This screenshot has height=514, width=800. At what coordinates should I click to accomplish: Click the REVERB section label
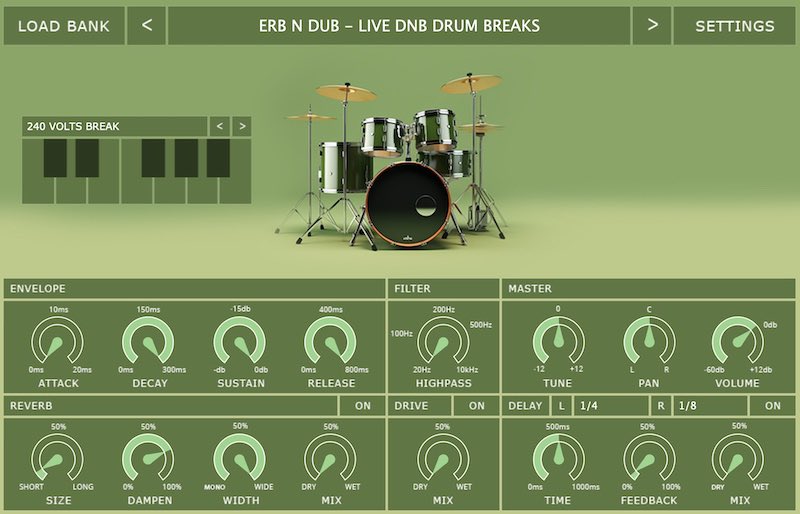pyautogui.click(x=31, y=406)
